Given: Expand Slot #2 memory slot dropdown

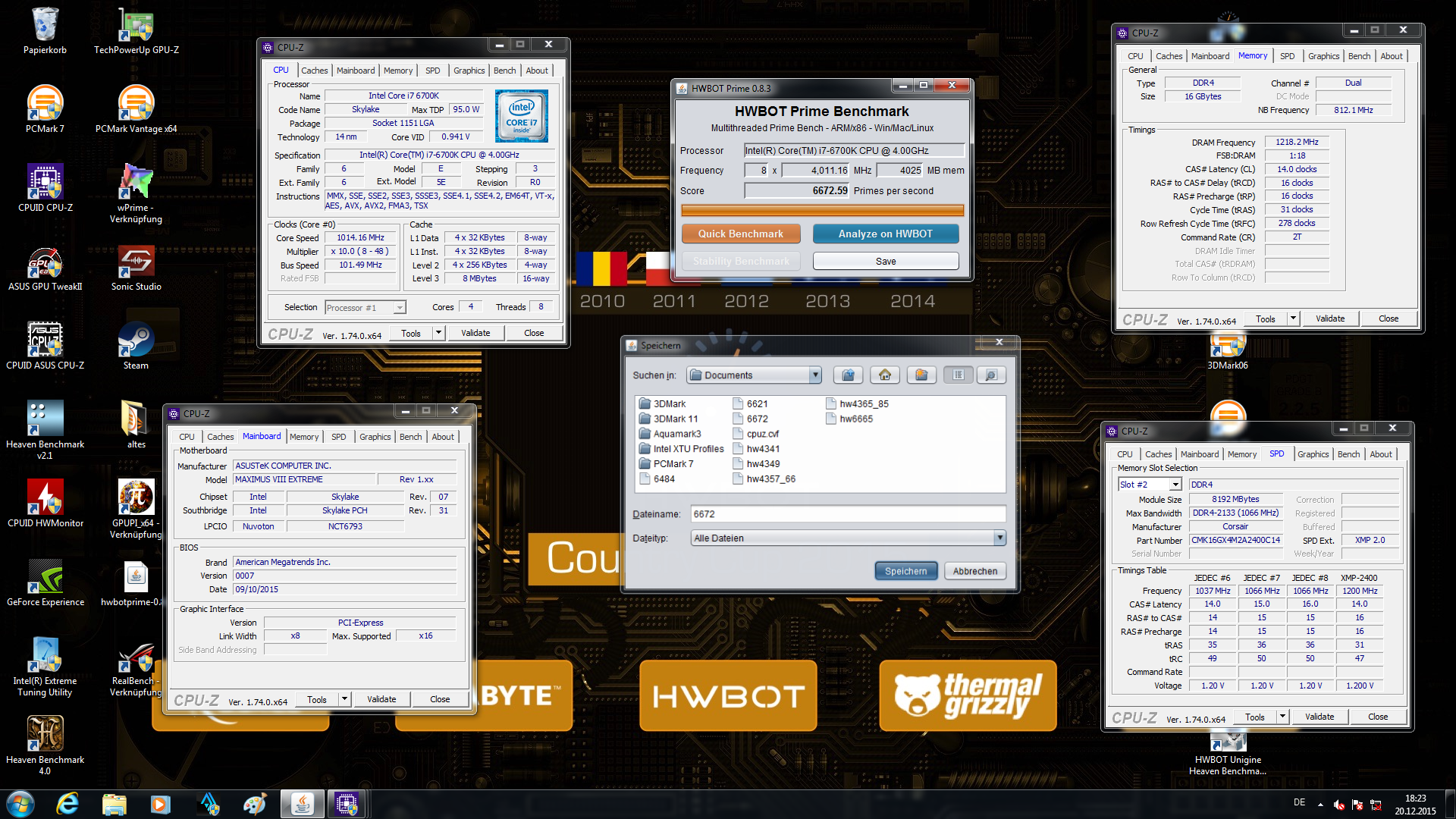Looking at the screenshot, I should (x=1175, y=485).
